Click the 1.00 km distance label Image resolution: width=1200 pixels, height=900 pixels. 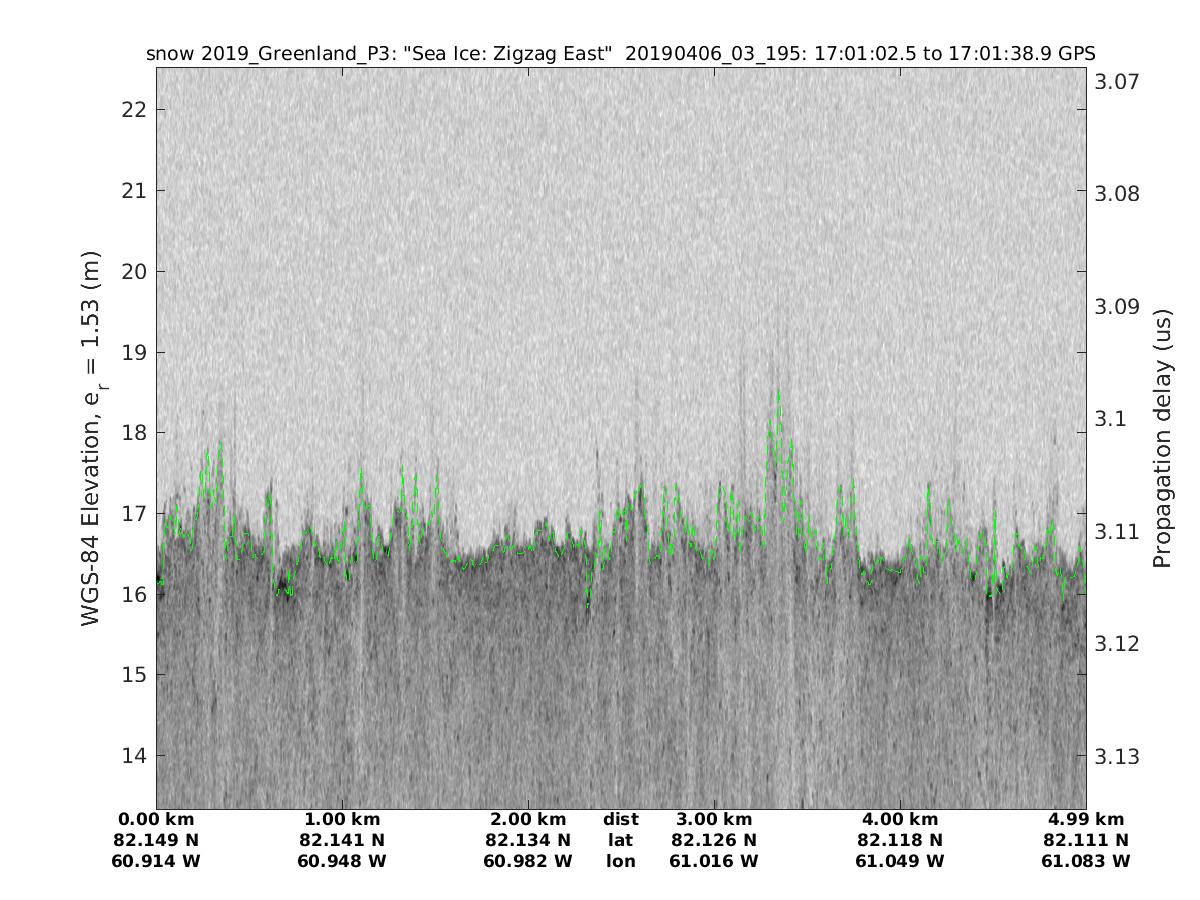(x=342, y=820)
